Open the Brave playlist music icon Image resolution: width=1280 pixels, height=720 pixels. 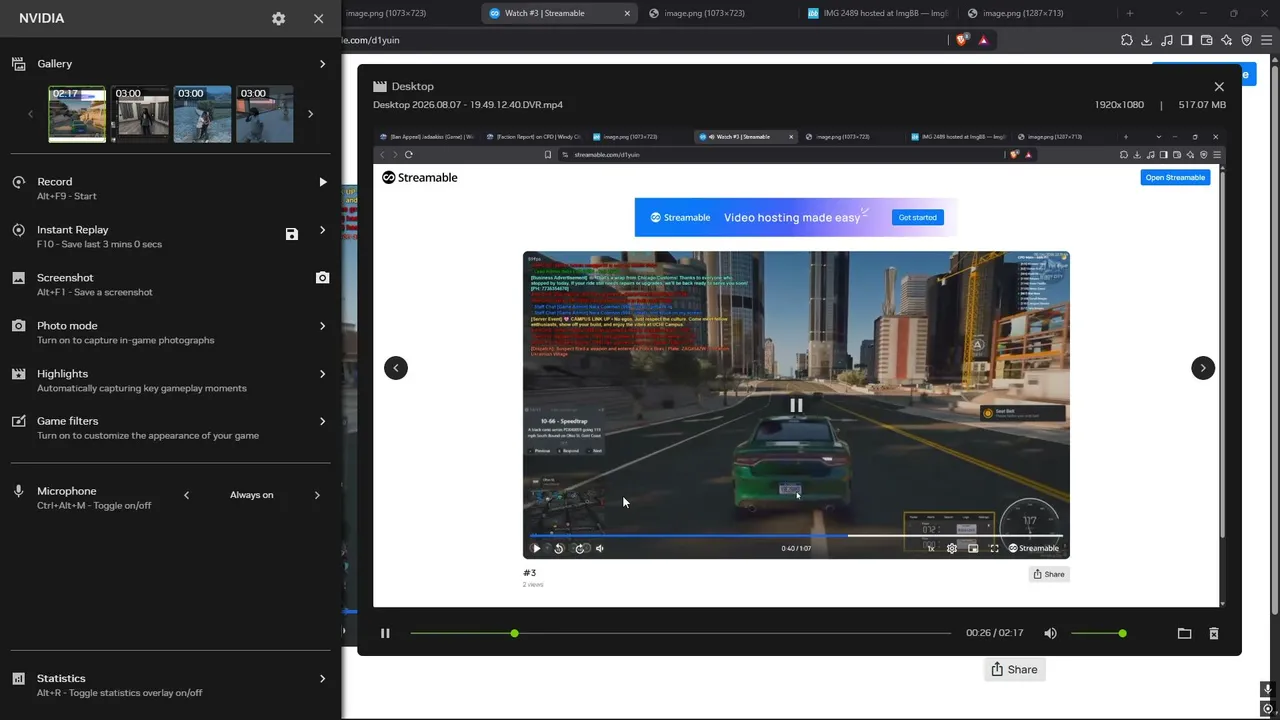1167,40
